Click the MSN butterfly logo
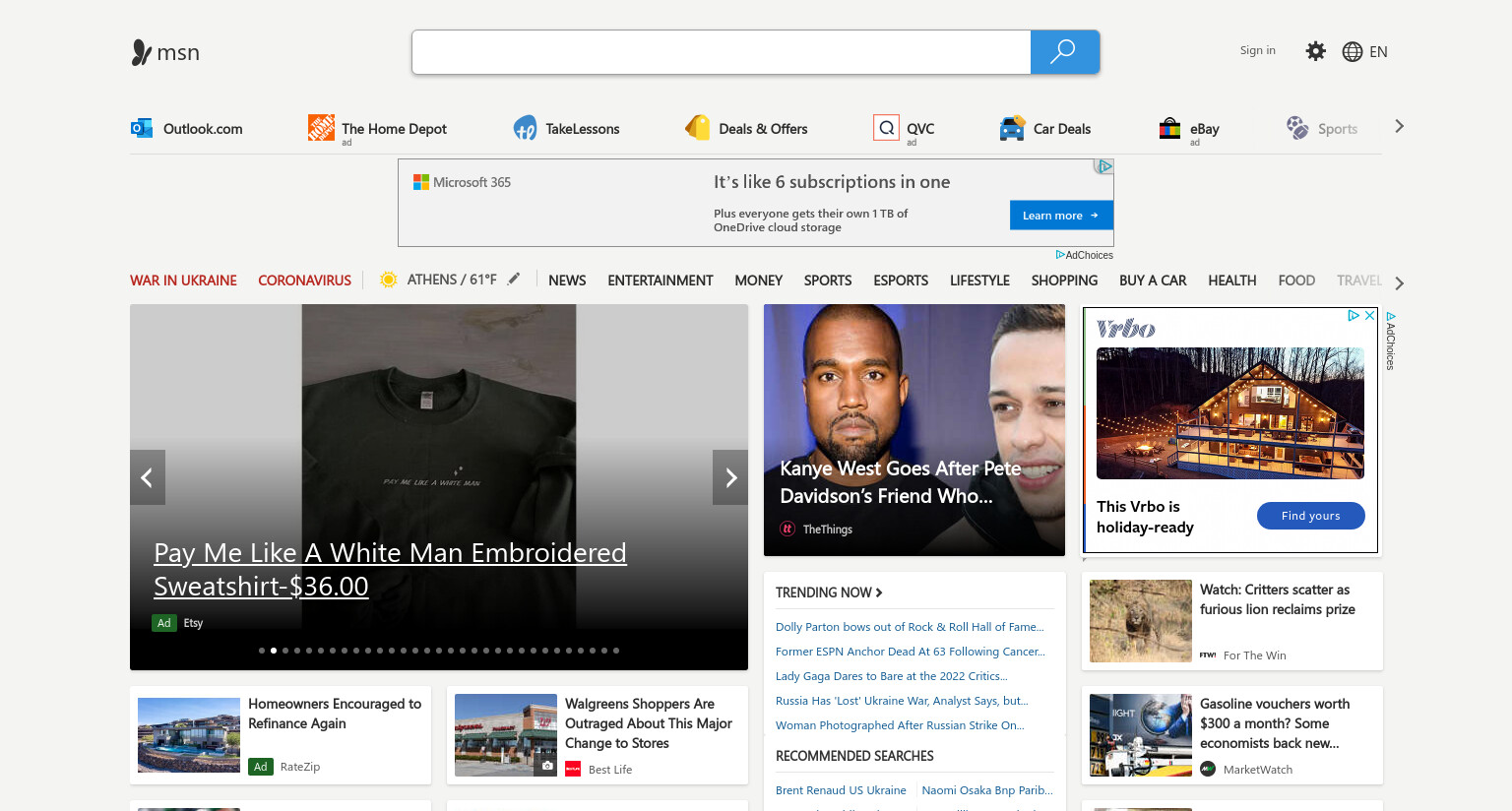1512x811 pixels. coord(142,52)
